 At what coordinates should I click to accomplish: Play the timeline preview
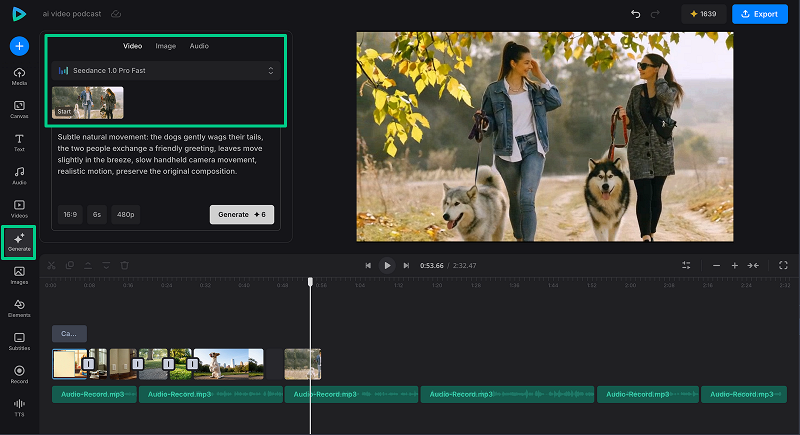[x=387, y=266]
